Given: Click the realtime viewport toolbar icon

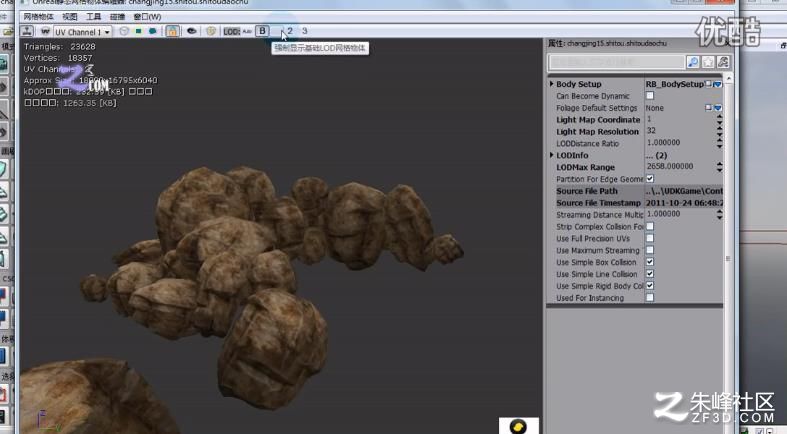Looking at the screenshot, I should (27, 31).
